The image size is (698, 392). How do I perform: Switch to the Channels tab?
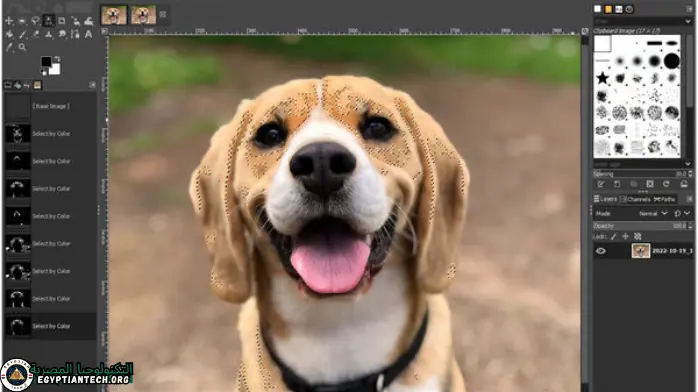[636, 199]
